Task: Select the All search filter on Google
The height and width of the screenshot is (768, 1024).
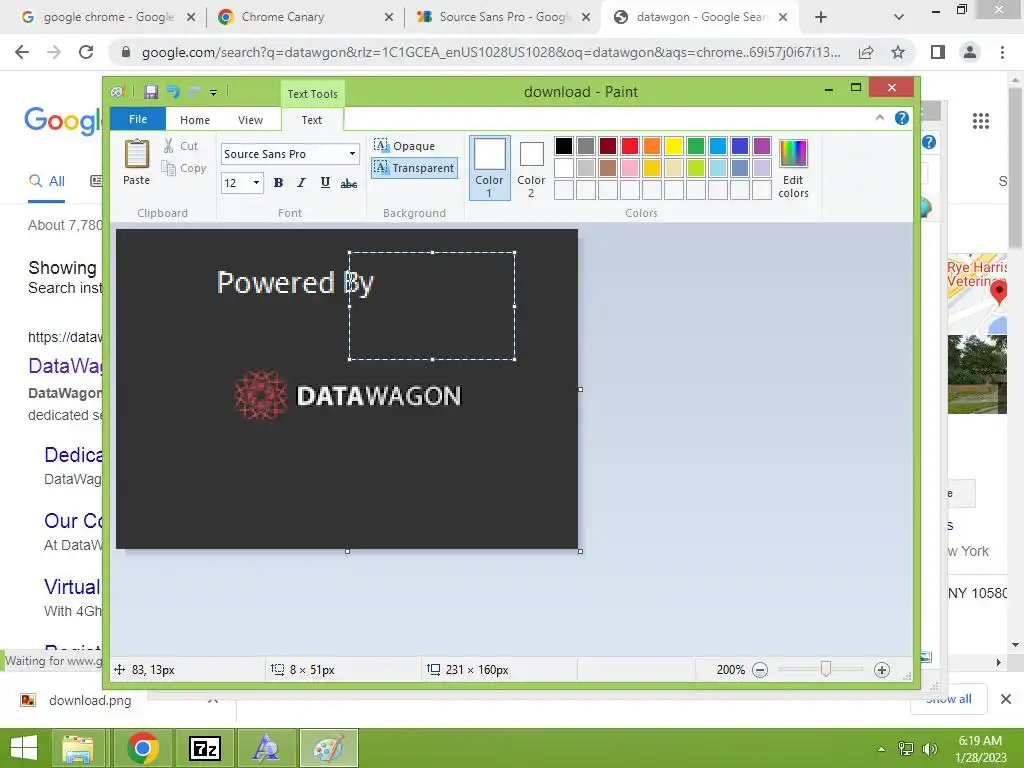Action: pos(46,181)
